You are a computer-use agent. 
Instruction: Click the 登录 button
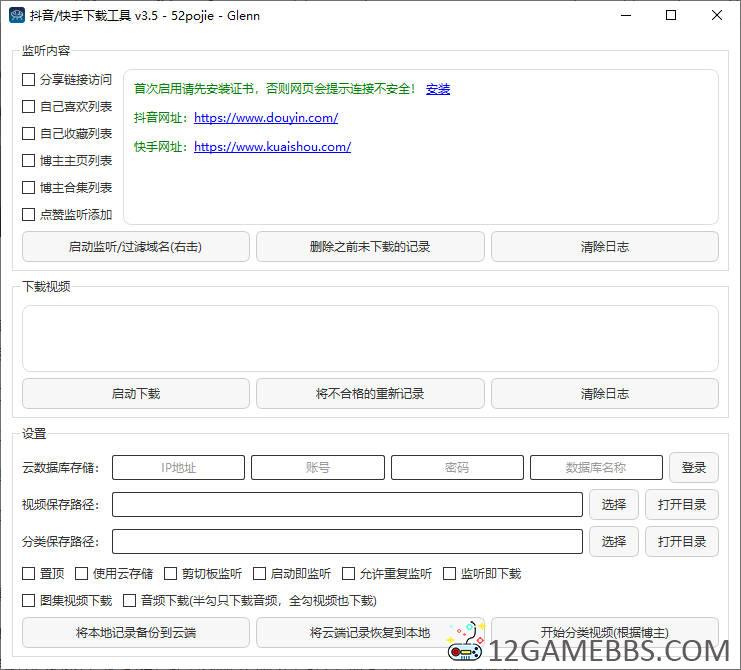693,467
